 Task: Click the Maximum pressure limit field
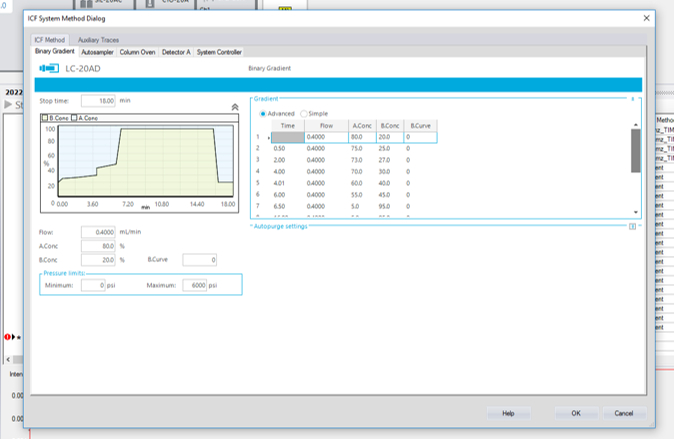point(194,285)
